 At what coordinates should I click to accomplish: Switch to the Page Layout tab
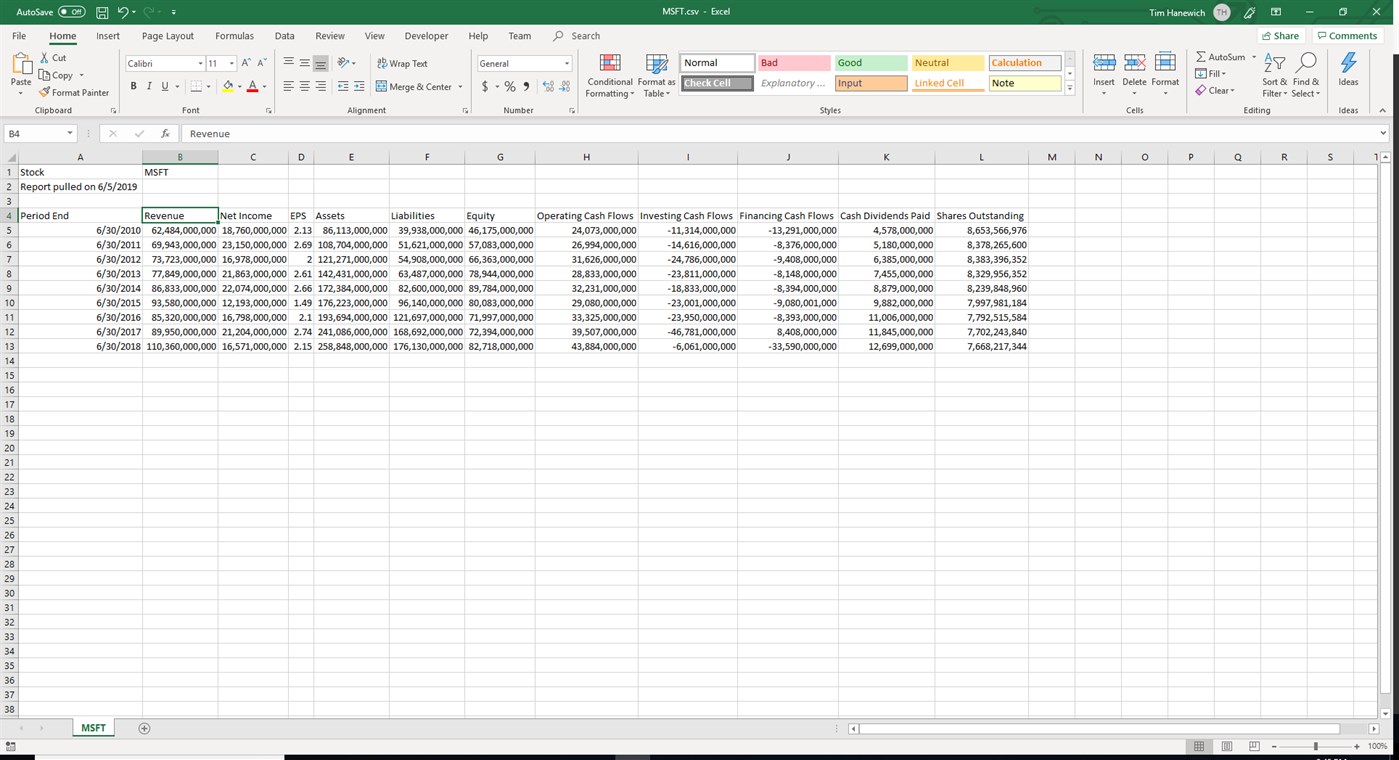click(168, 36)
